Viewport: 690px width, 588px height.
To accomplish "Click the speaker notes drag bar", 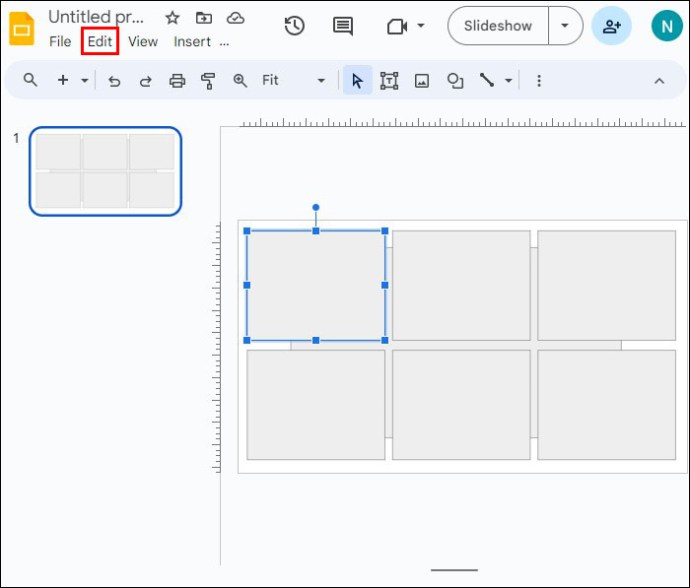I will [454, 570].
